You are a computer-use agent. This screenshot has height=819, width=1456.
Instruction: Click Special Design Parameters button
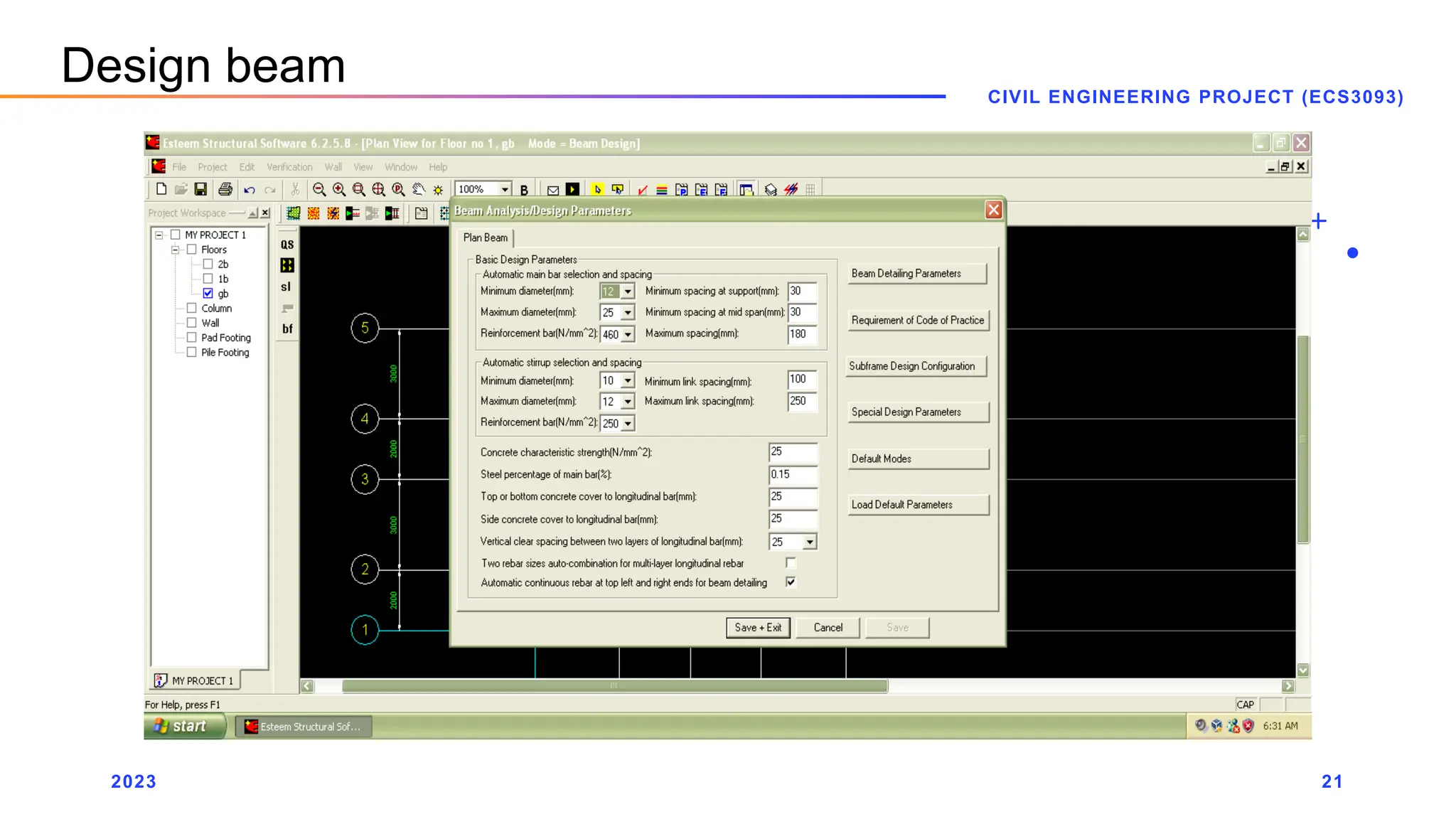point(918,412)
